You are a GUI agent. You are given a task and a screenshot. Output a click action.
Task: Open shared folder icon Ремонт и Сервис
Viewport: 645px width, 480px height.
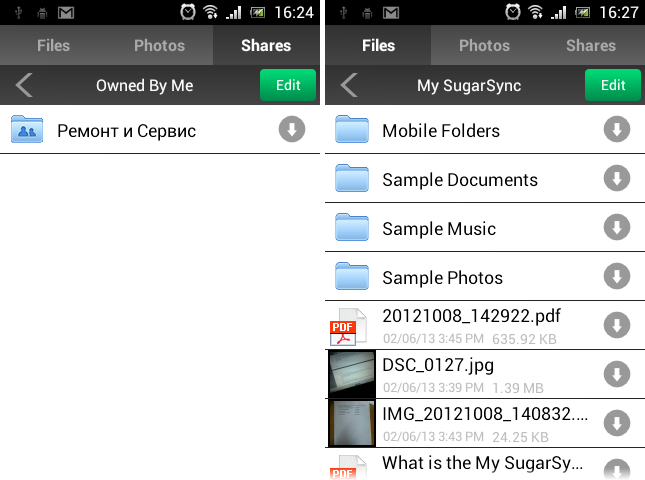coord(27,129)
